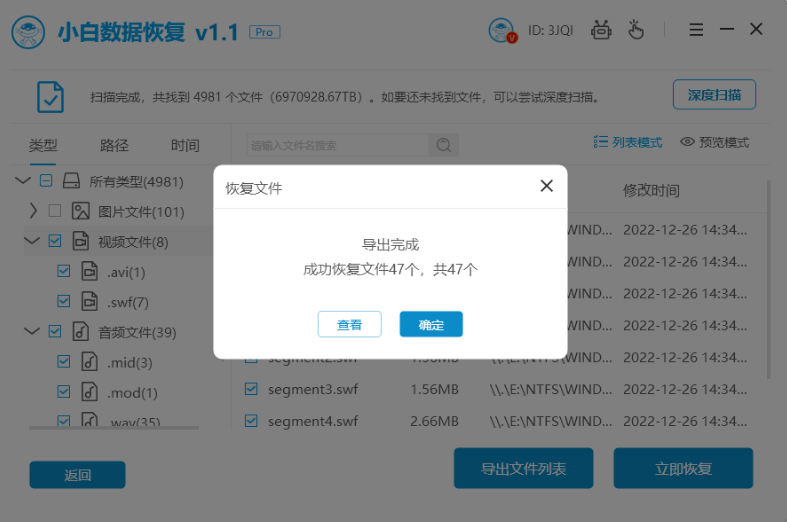This screenshot has width=787, height=522.
Task: Switch to the 时间 tab
Action: click(x=185, y=145)
